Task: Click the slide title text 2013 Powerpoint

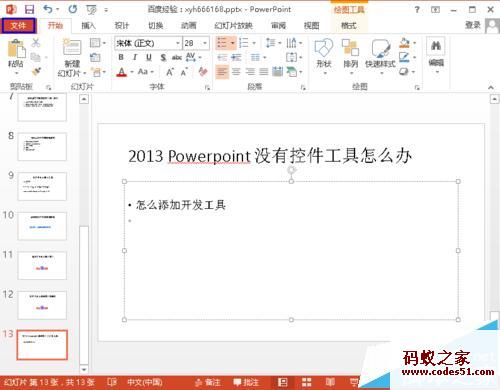Action: 189,156
